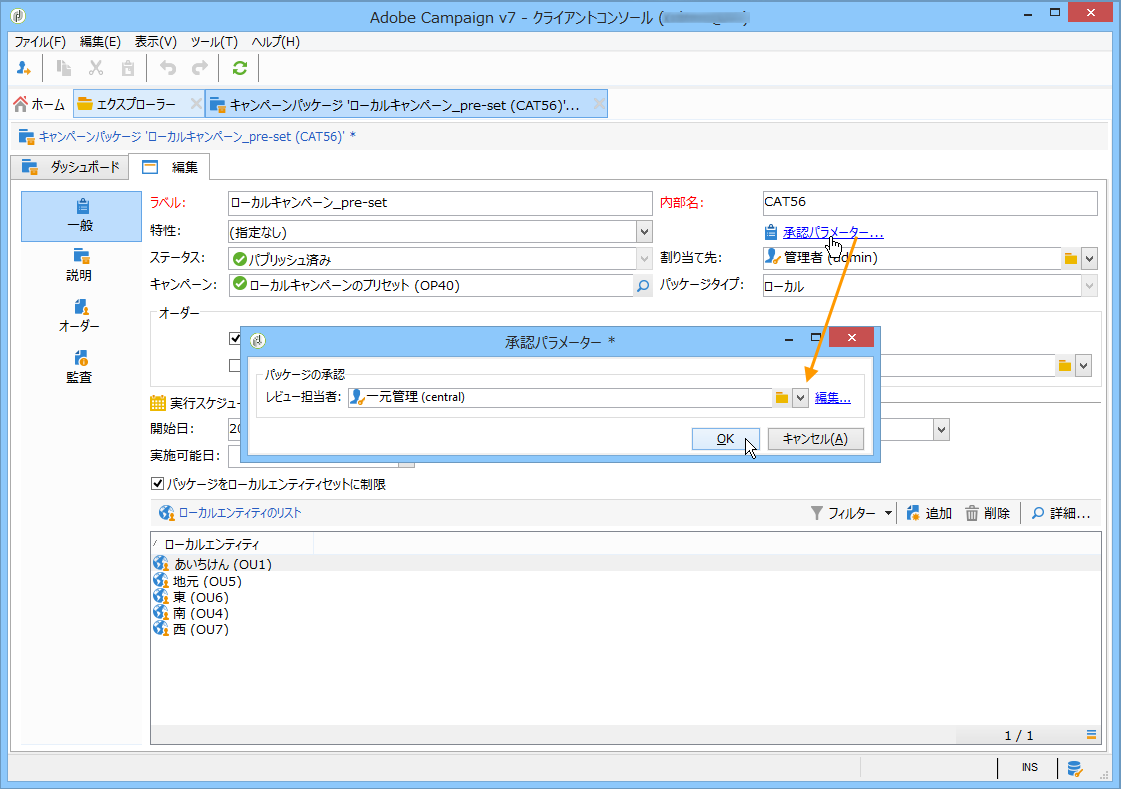This screenshot has height=789, width=1121.
Task: Open the 編集(E) menu
Action: point(100,41)
